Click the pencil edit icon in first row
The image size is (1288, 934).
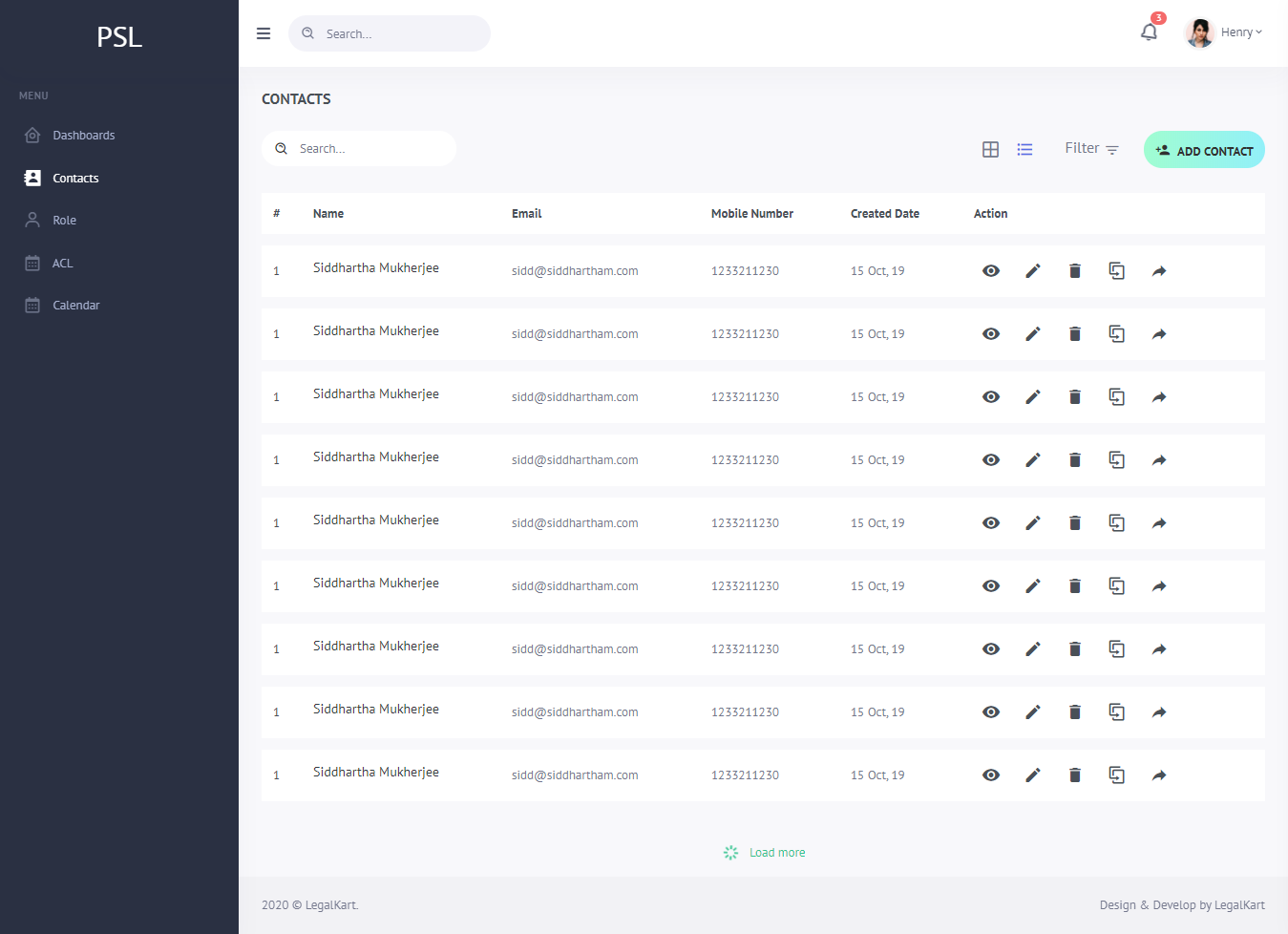click(1032, 271)
